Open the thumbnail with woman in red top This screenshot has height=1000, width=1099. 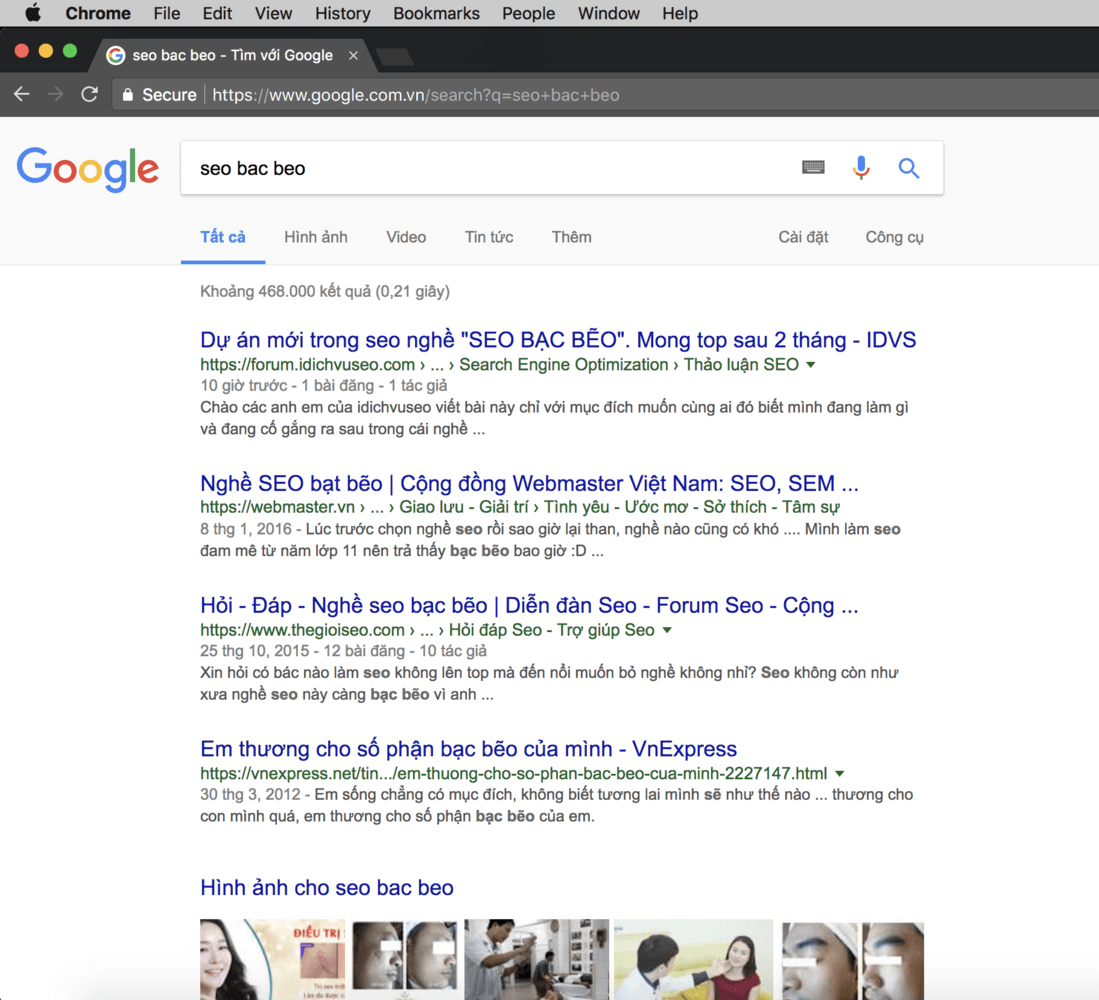[694, 959]
